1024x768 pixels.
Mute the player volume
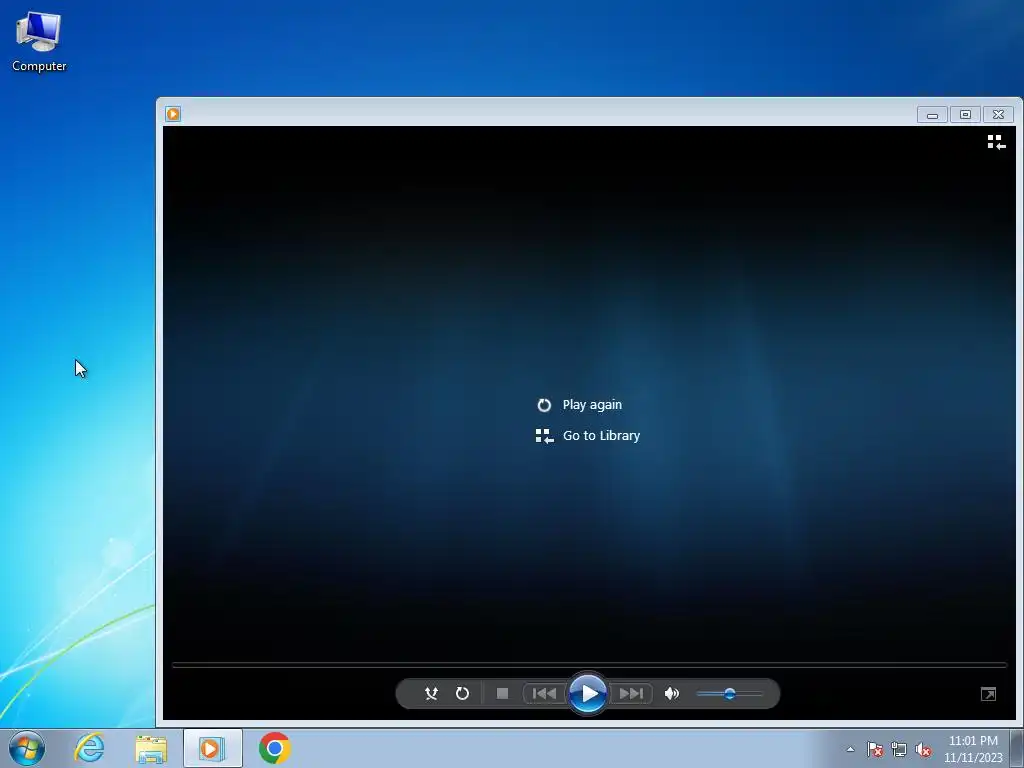(x=671, y=694)
